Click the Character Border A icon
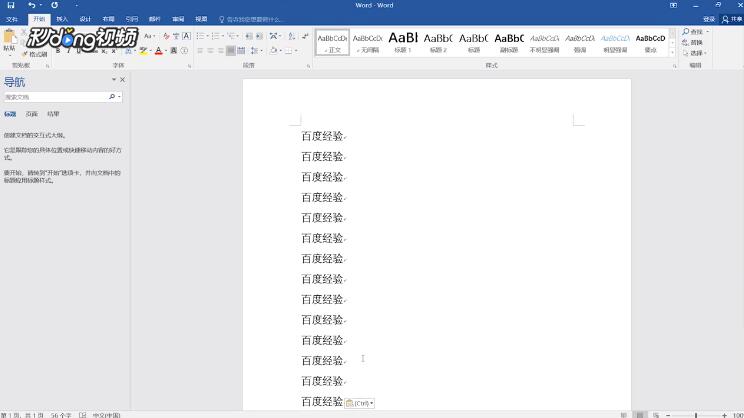 (186, 36)
